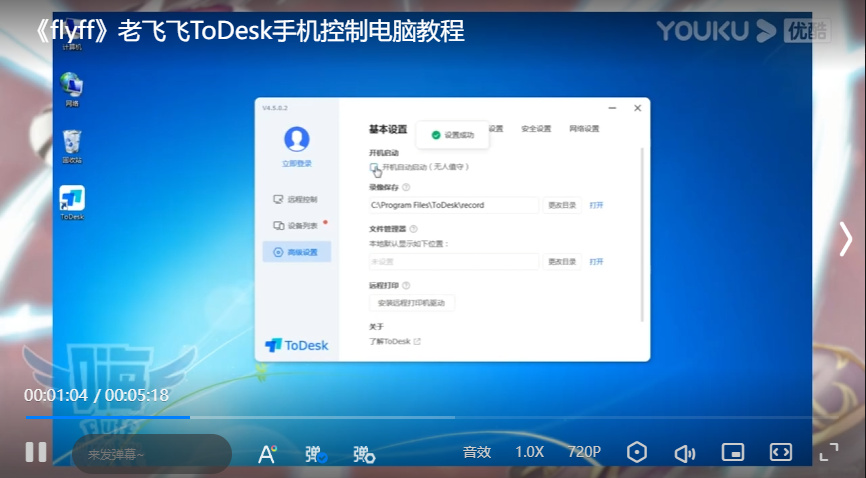The height and width of the screenshot is (478, 866).
Task: Select the Network desktop icon
Action: coord(72,90)
